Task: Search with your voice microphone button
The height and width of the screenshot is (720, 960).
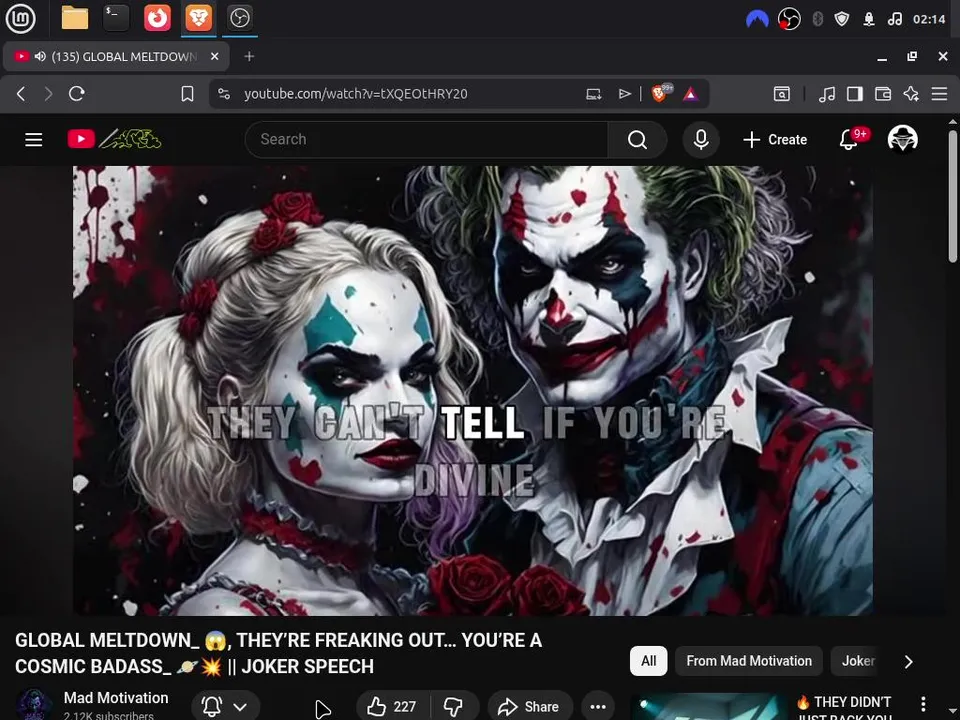Action: point(701,140)
